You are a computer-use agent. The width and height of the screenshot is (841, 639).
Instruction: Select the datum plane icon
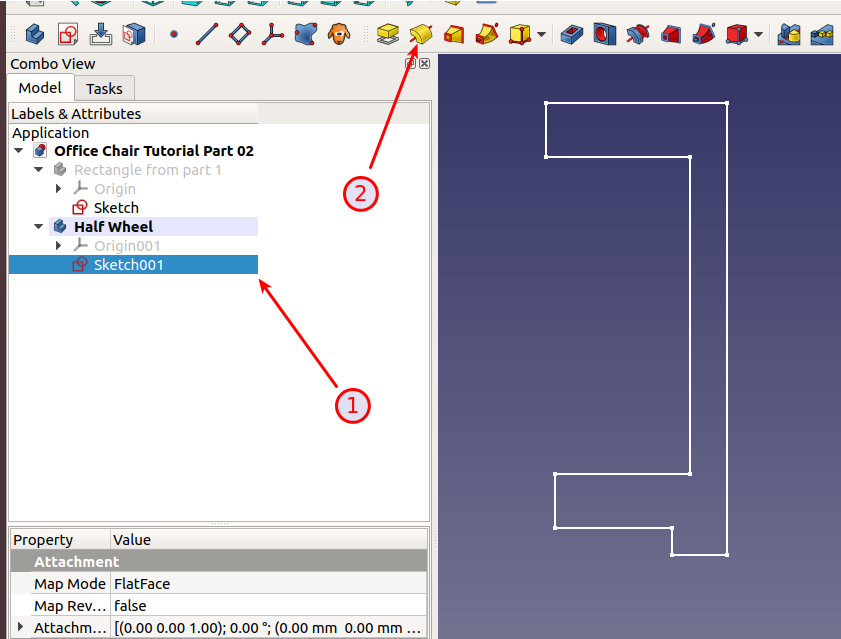coord(240,35)
